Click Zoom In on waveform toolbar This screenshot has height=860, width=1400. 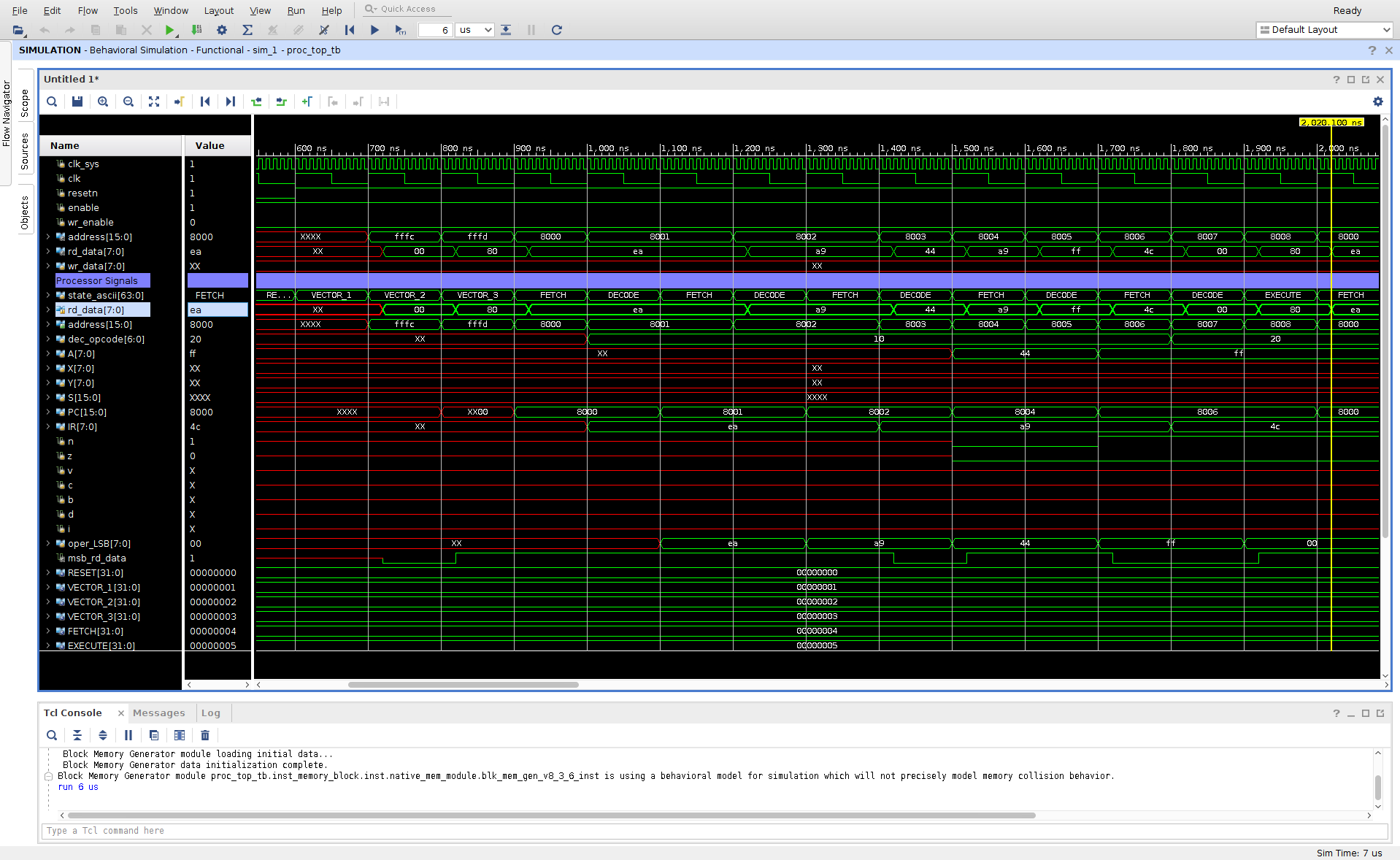pyautogui.click(x=103, y=101)
